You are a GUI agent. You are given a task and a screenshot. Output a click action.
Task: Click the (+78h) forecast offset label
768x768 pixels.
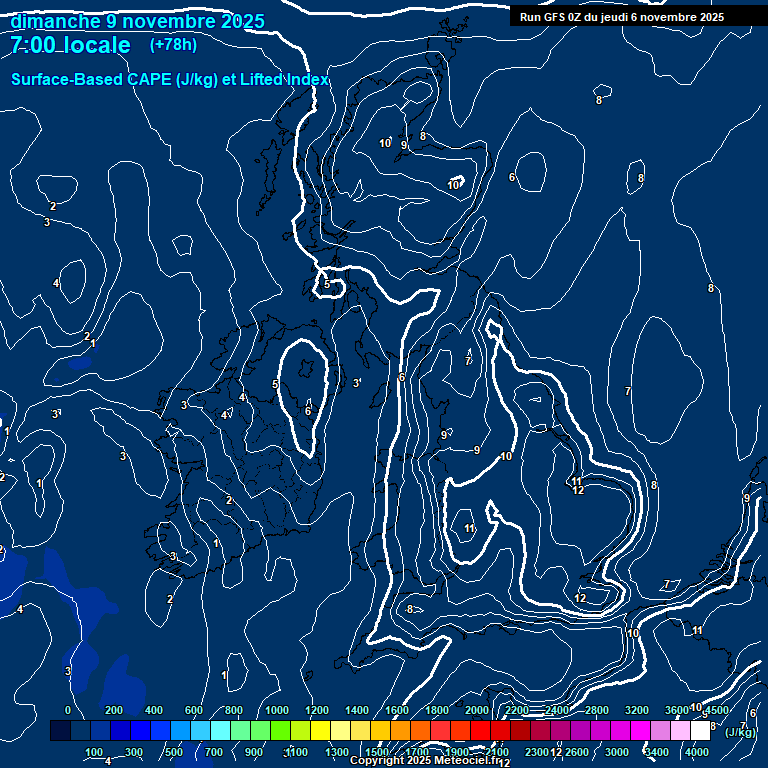pyautogui.click(x=173, y=44)
